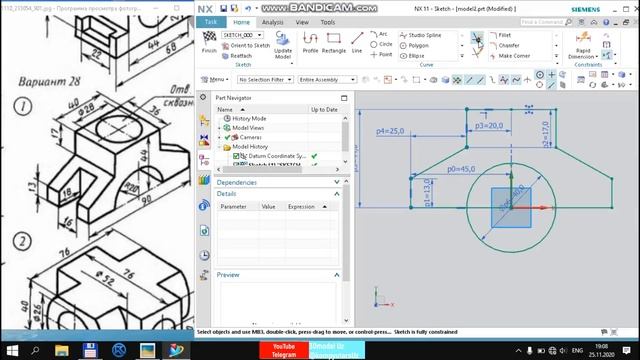
Task: Click the Find a Command search box
Action: 546,22
